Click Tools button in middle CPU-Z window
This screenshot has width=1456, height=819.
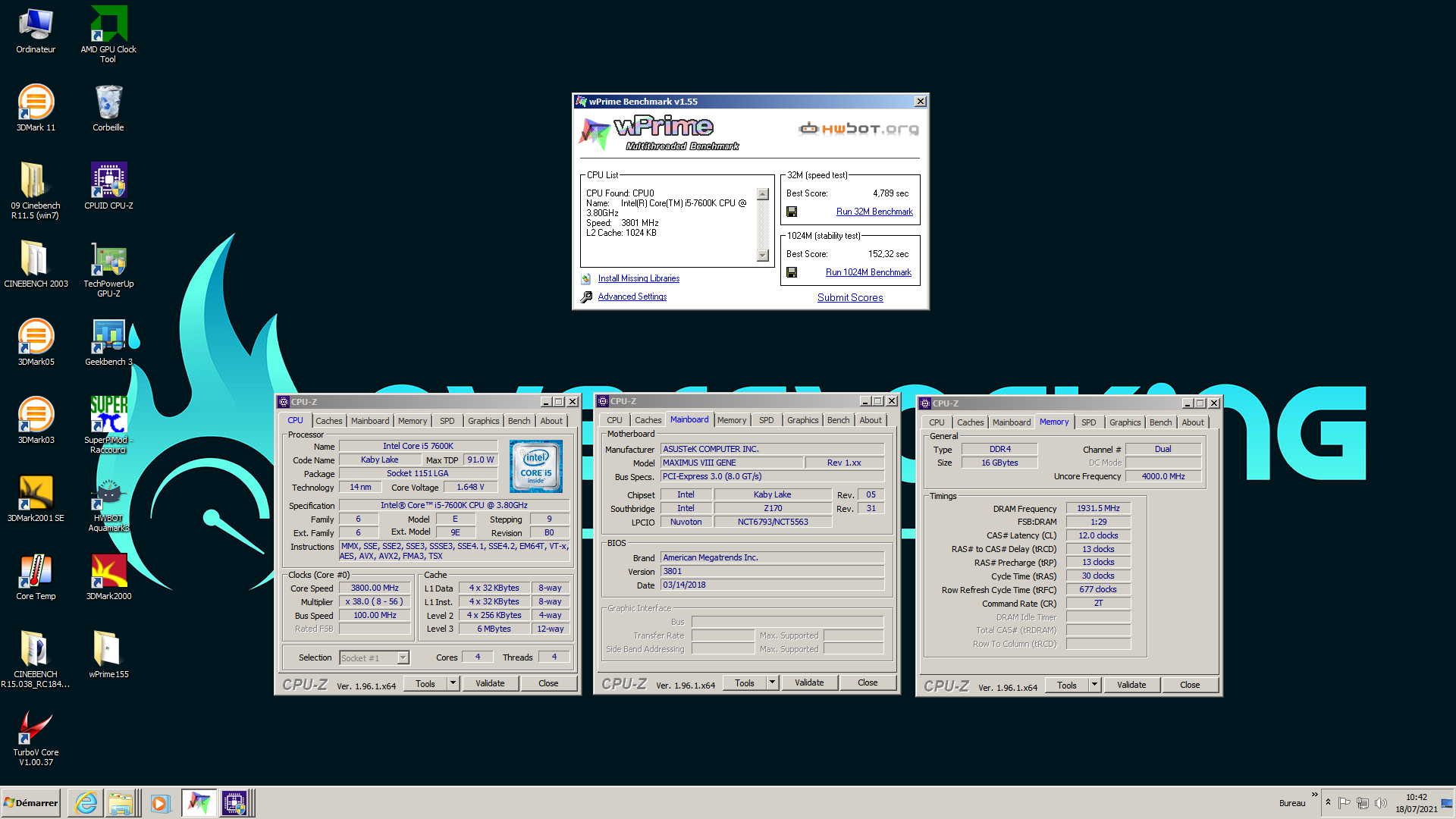(x=745, y=682)
